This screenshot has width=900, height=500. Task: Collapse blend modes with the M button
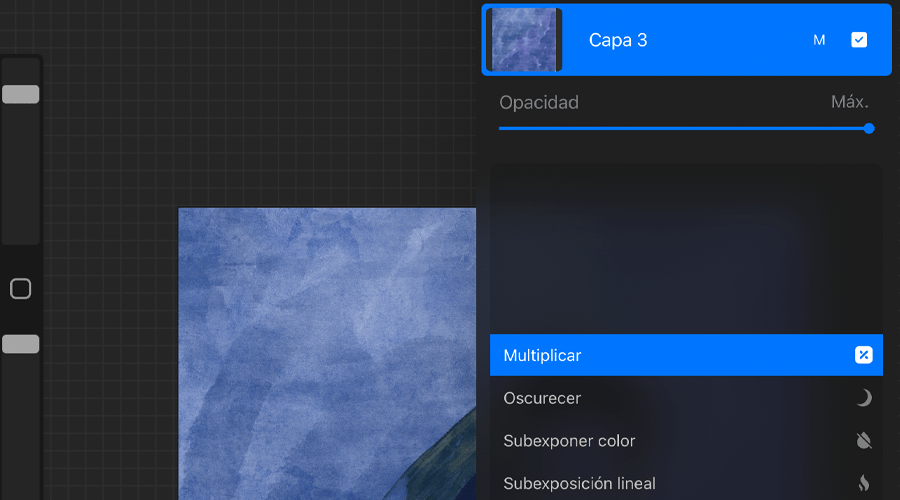[x=819, y=40]
